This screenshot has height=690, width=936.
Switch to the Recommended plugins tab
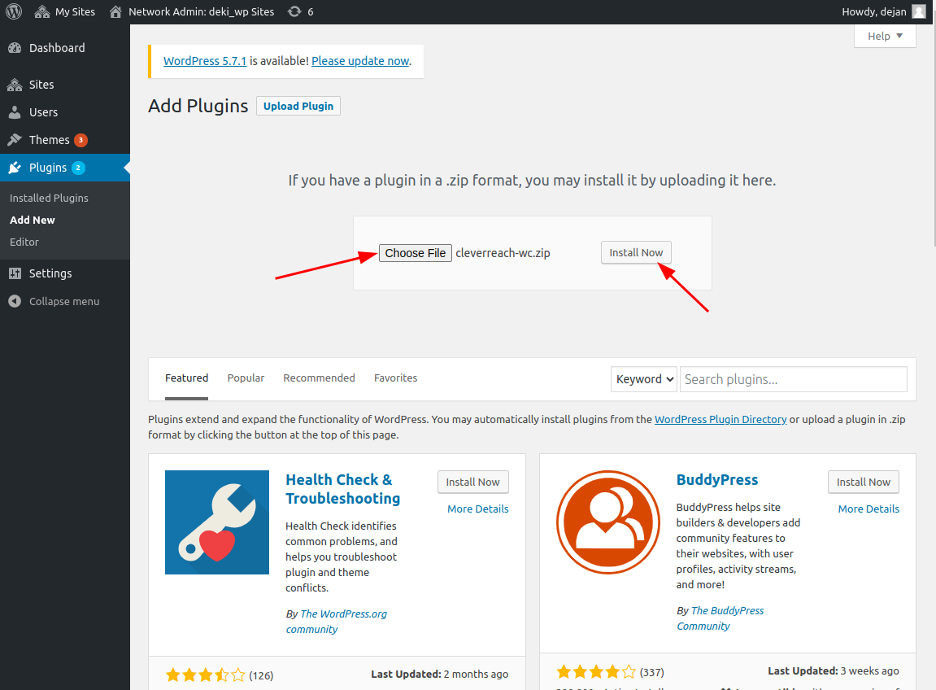click(319, 378)
